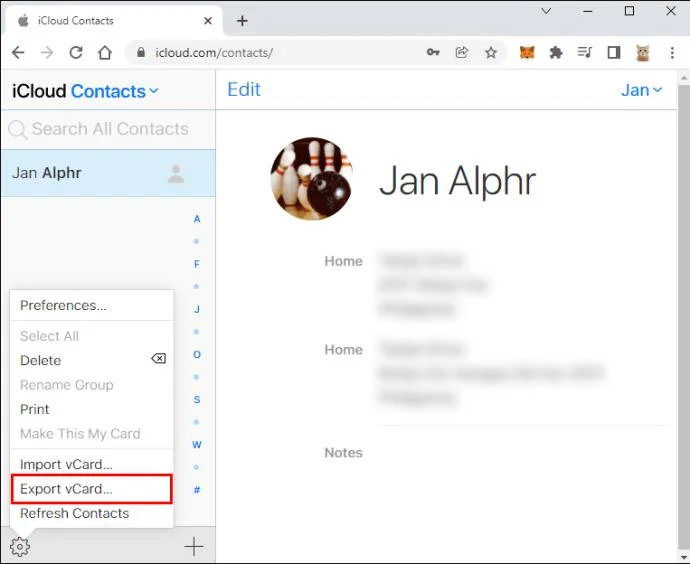Image resolution: width=690 pixels, height=564 pixels.
Task: Click the share page icon
Action: (x=462, y=53)
